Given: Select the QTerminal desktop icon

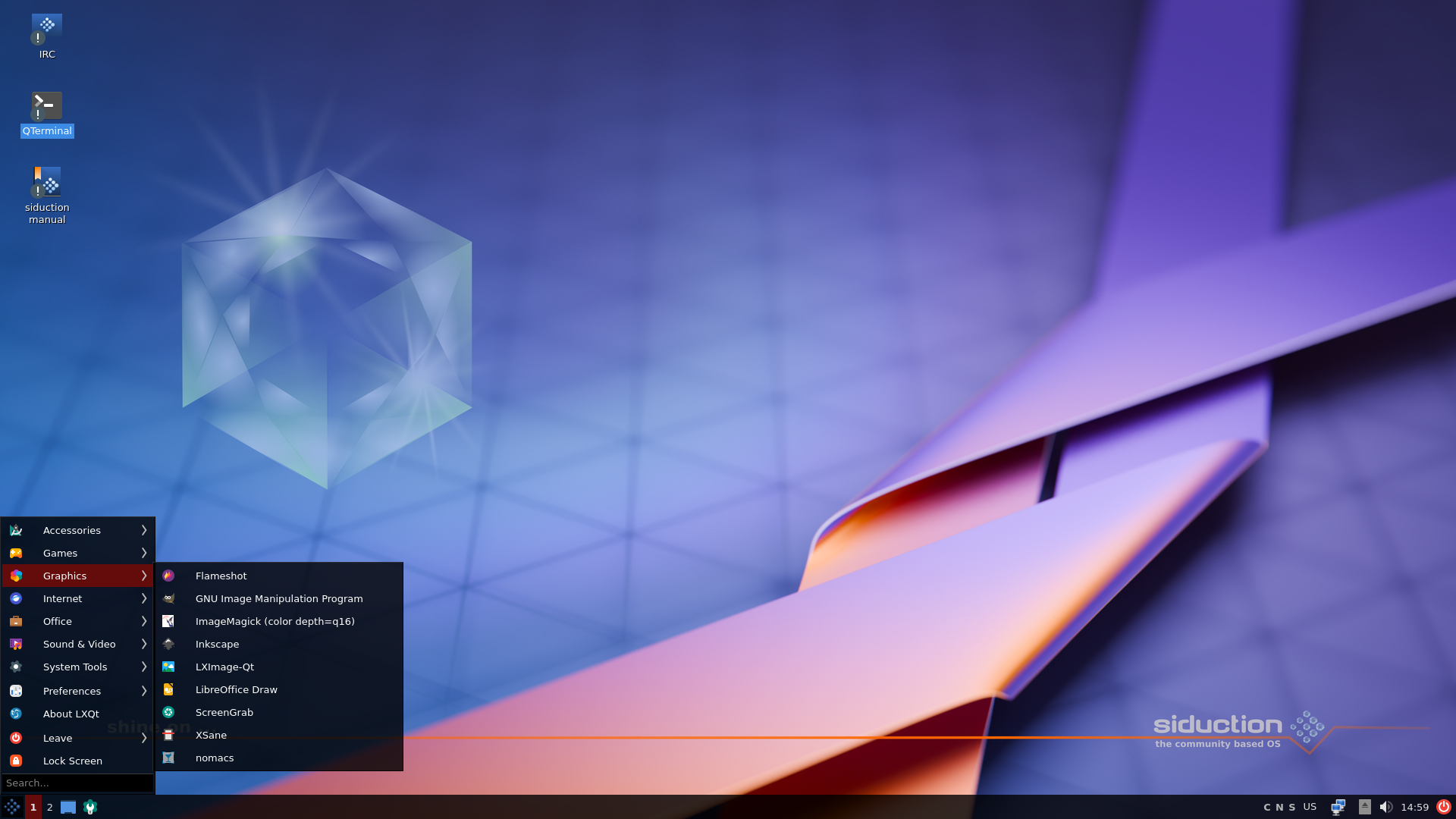Looking at the screenshot, I should pos(47,114).
